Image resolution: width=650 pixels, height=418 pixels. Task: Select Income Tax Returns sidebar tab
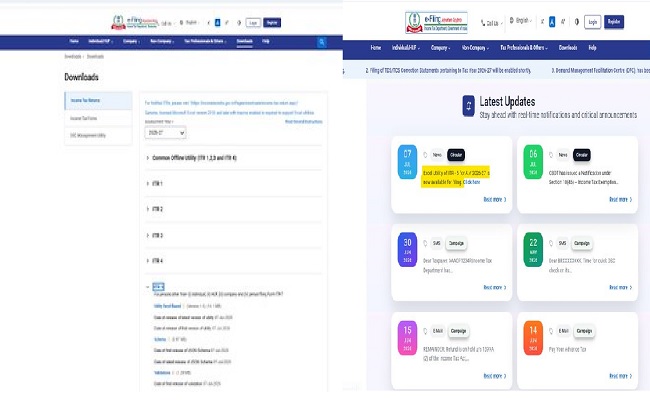tap(98, 100)
